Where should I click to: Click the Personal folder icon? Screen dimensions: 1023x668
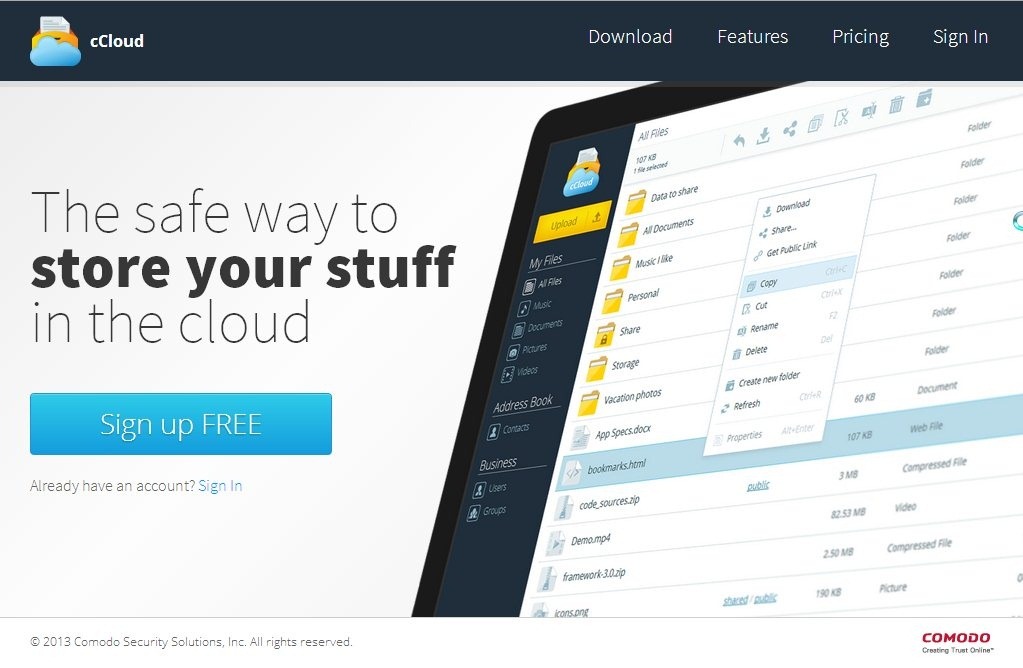point(613,299)
